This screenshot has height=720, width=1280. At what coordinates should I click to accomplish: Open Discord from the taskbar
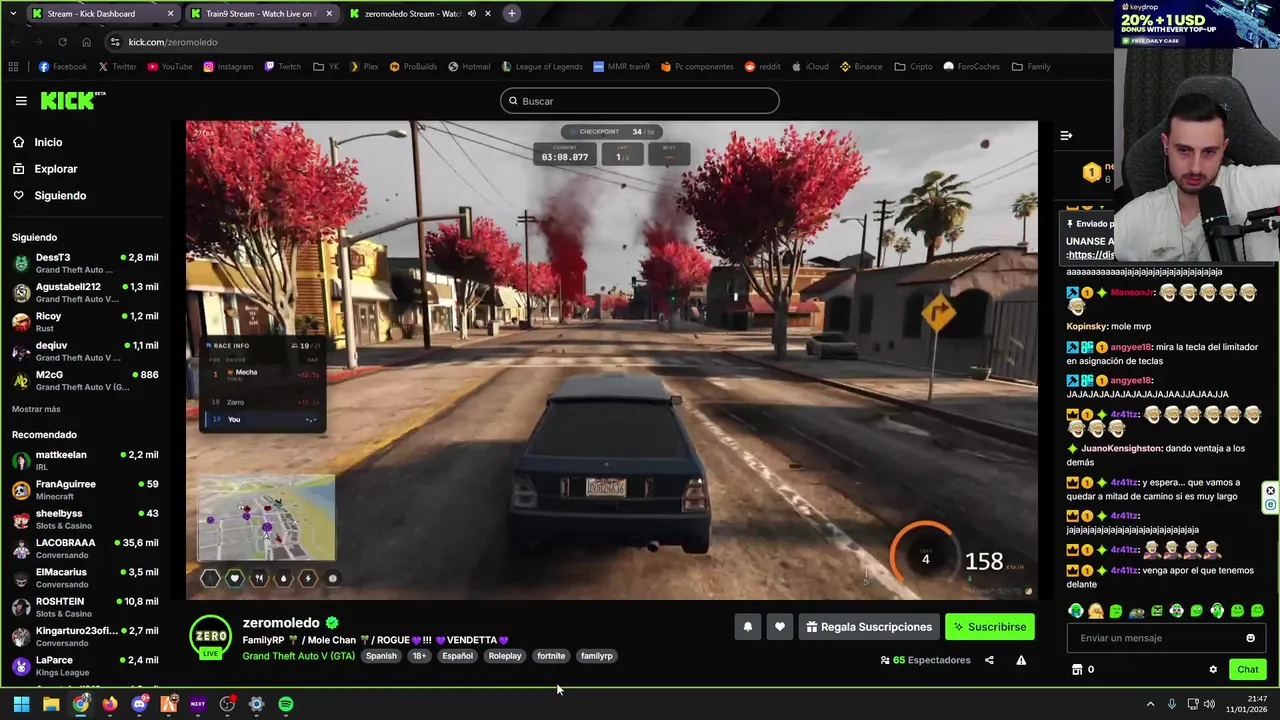139,704
